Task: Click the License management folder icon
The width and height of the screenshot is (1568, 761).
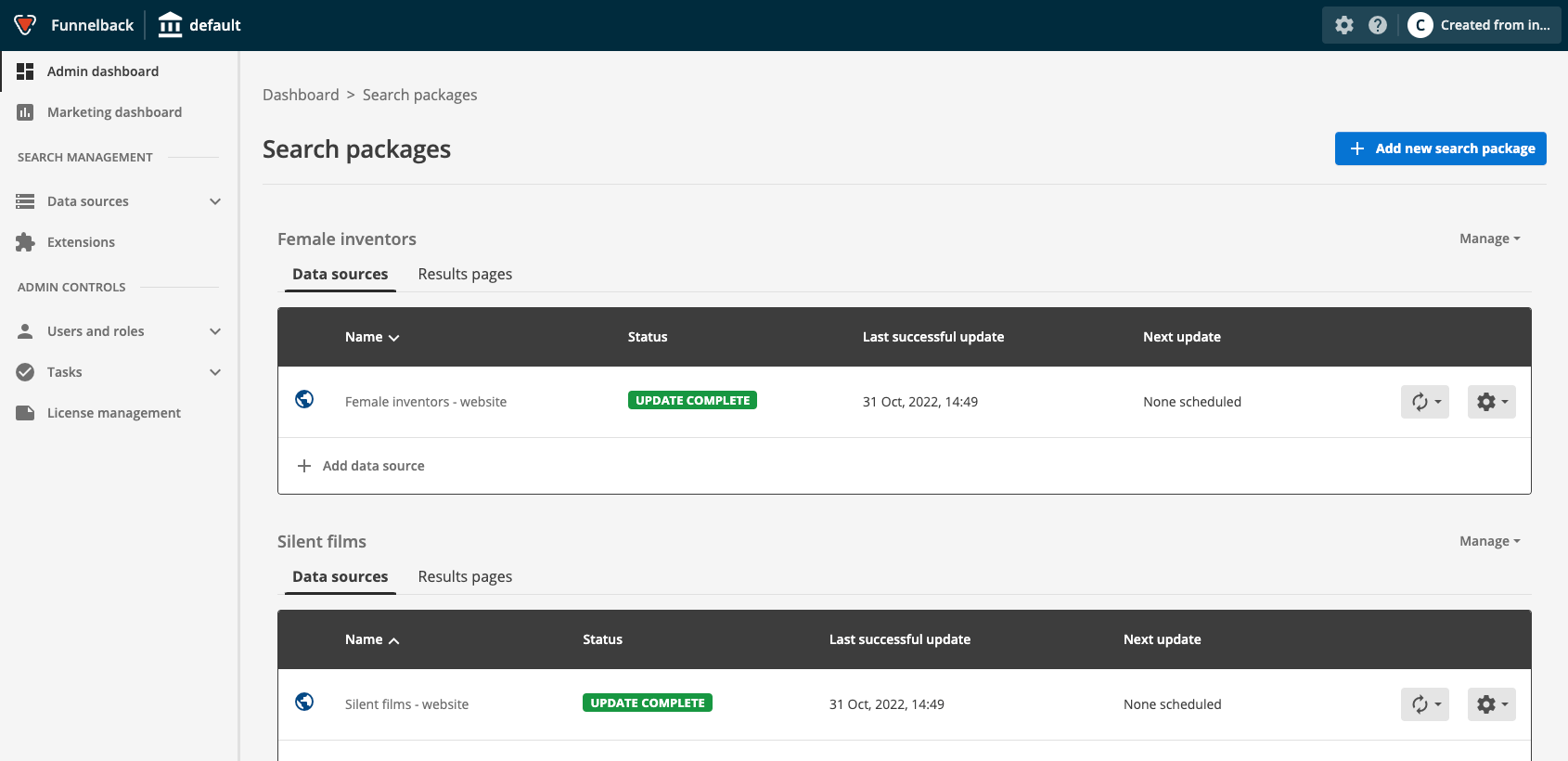Action: pyautogui.click(x=25, y=413)
